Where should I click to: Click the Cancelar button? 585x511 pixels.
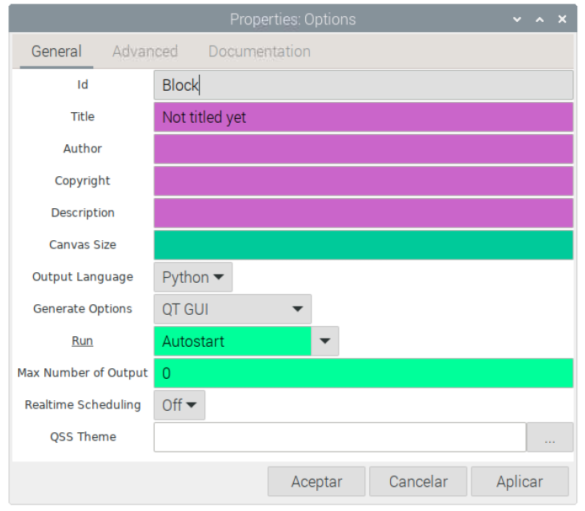[x=418, y=482]
